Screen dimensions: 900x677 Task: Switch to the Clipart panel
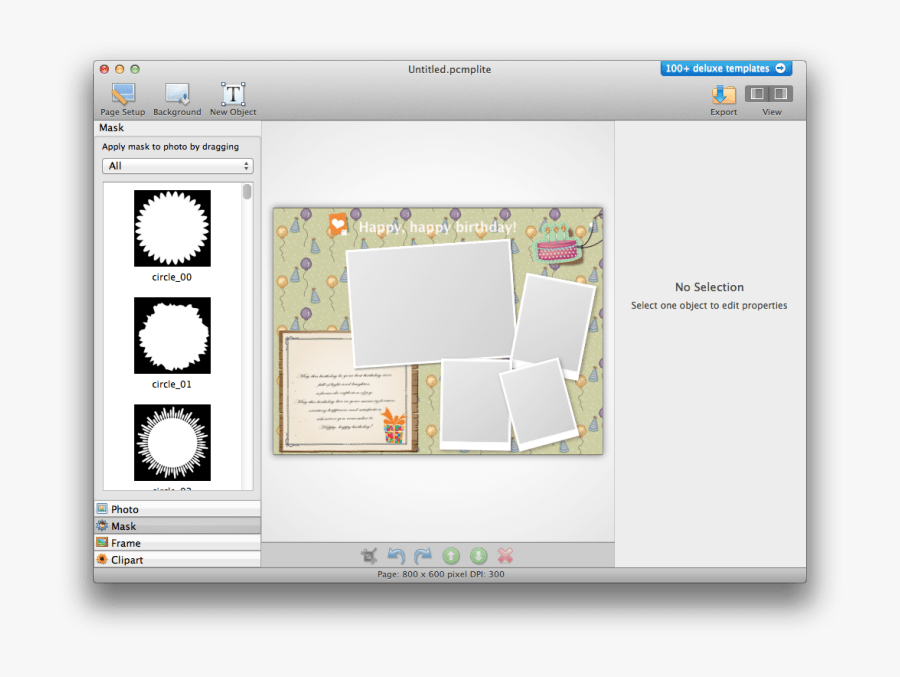tap(177, 560)
